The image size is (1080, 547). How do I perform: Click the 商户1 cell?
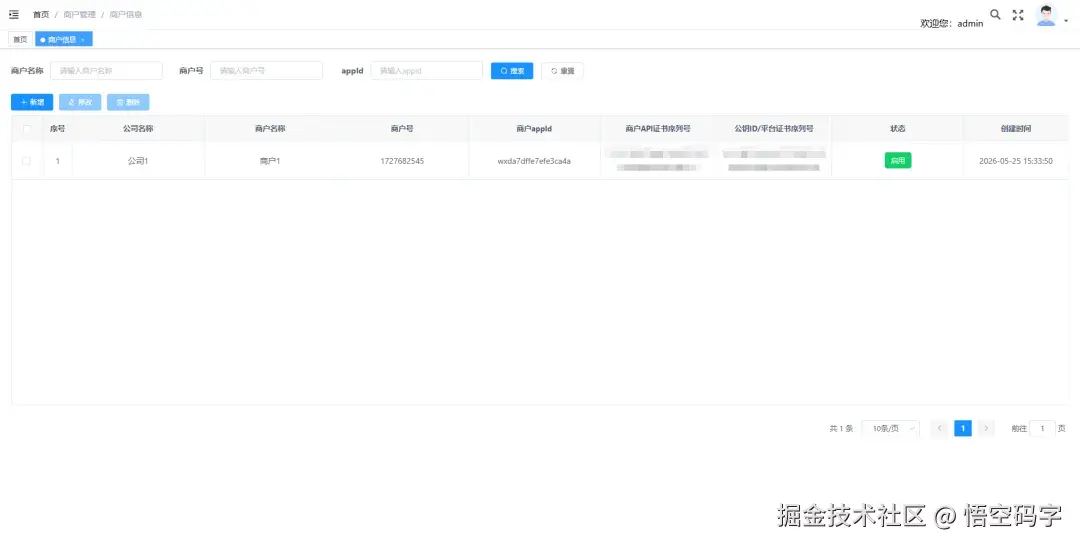[x=270, y=161]
